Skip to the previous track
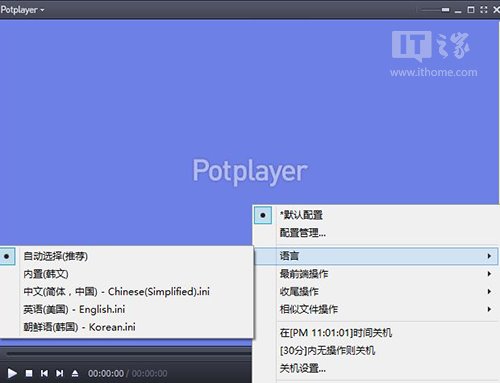The image size is (500, 383). click(x=44, y=373)
